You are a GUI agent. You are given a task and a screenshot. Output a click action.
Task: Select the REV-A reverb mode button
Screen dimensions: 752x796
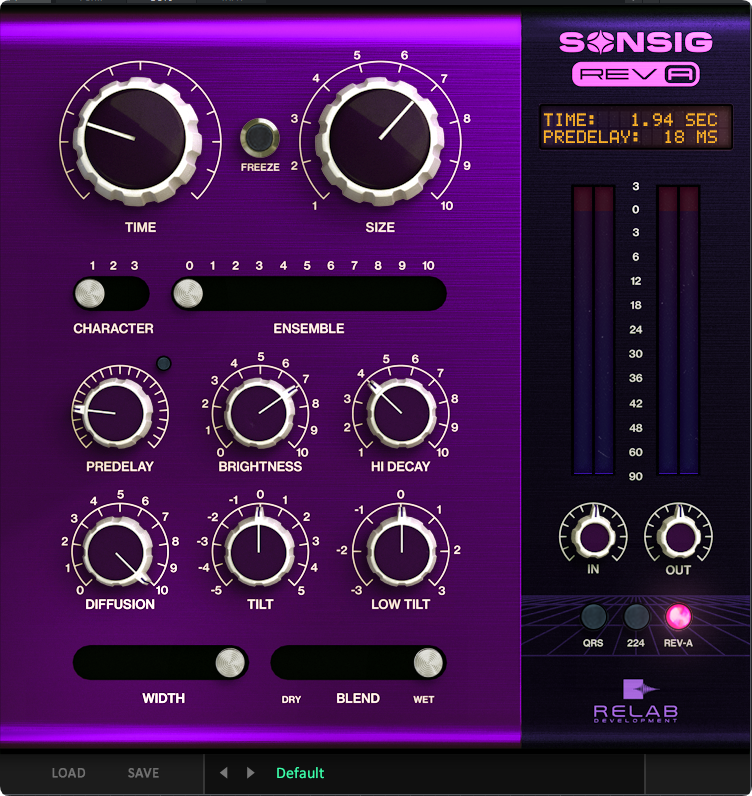click(x=678, y=617)
